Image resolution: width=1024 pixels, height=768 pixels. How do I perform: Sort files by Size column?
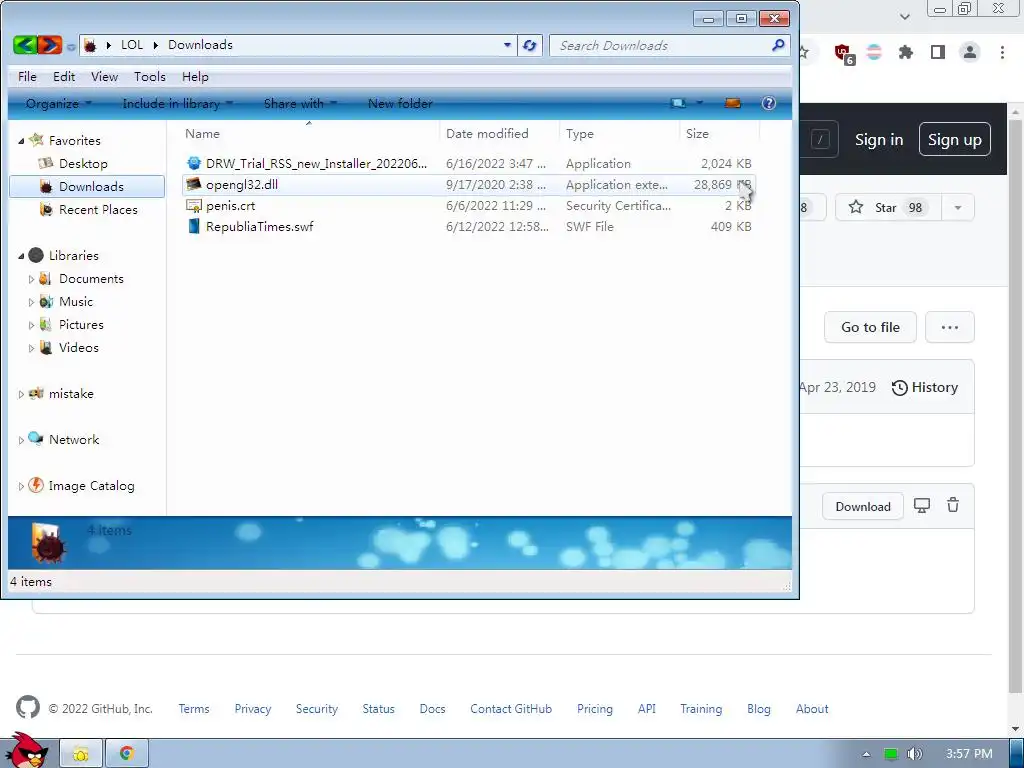[697, 133]
